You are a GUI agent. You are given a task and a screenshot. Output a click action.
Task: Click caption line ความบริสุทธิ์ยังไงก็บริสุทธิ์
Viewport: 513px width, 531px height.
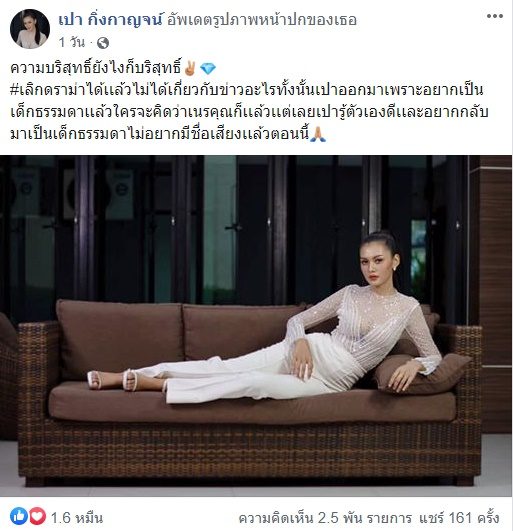(x=96, y=68)
